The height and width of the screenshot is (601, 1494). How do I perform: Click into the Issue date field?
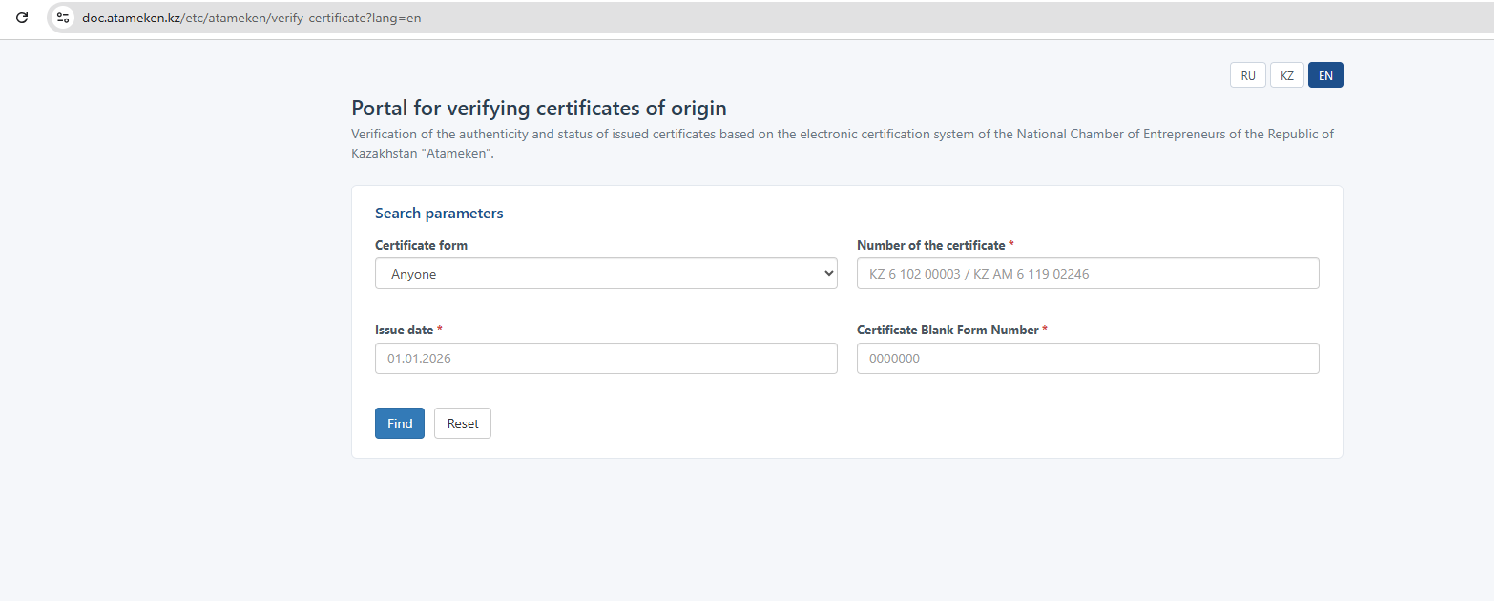(606, 359)
